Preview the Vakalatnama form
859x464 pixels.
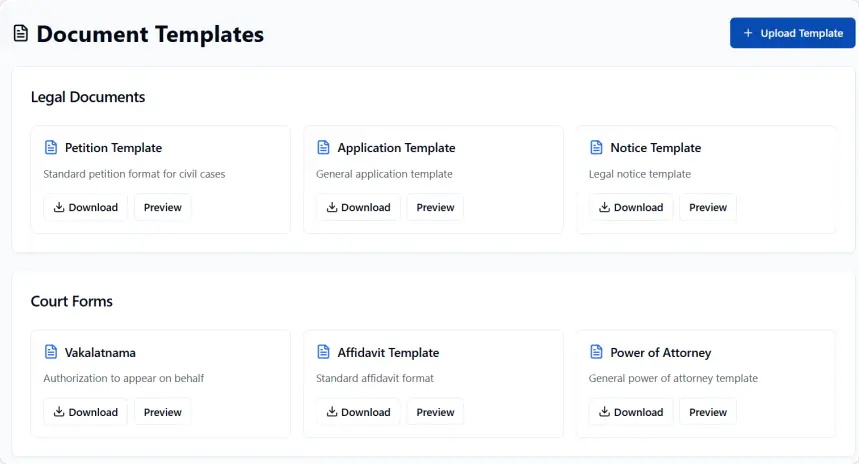(163, 412)
